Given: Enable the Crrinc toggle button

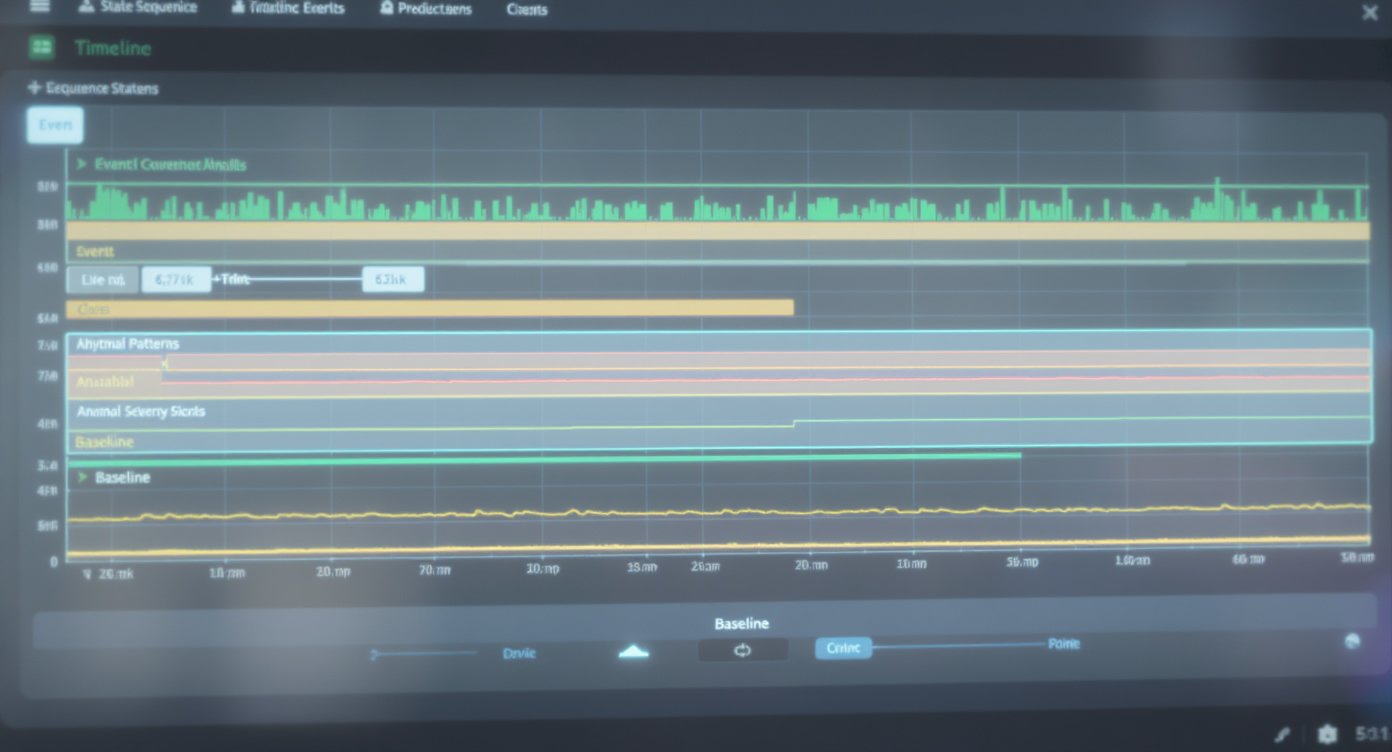Looking at the screenshot, I should 843,648.
